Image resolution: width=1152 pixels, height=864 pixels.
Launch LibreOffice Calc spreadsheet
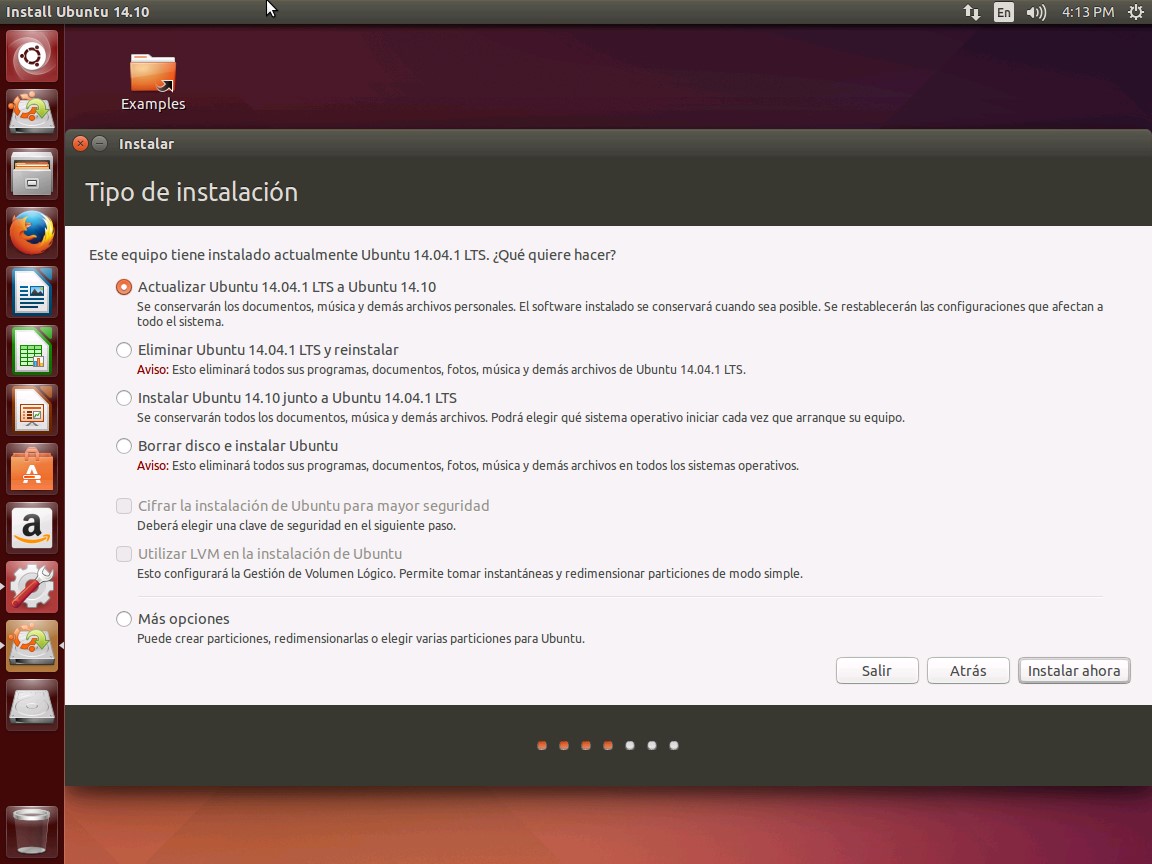[x=32, y=350]
